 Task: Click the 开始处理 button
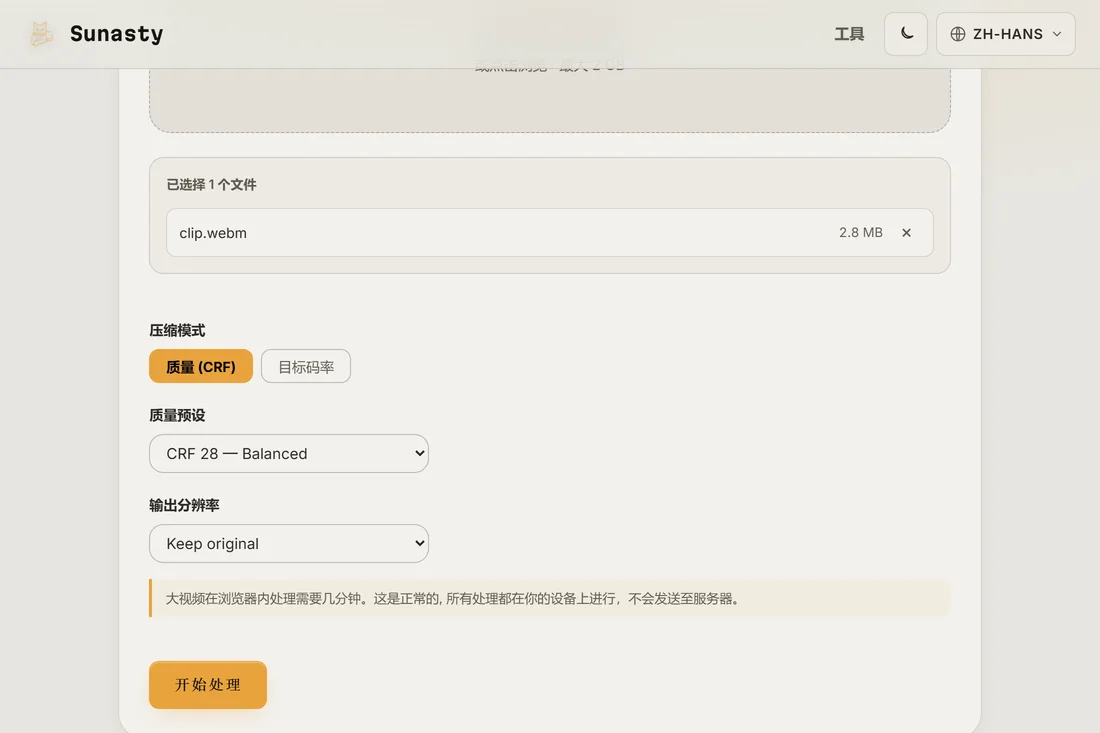[x=208, y=685]
